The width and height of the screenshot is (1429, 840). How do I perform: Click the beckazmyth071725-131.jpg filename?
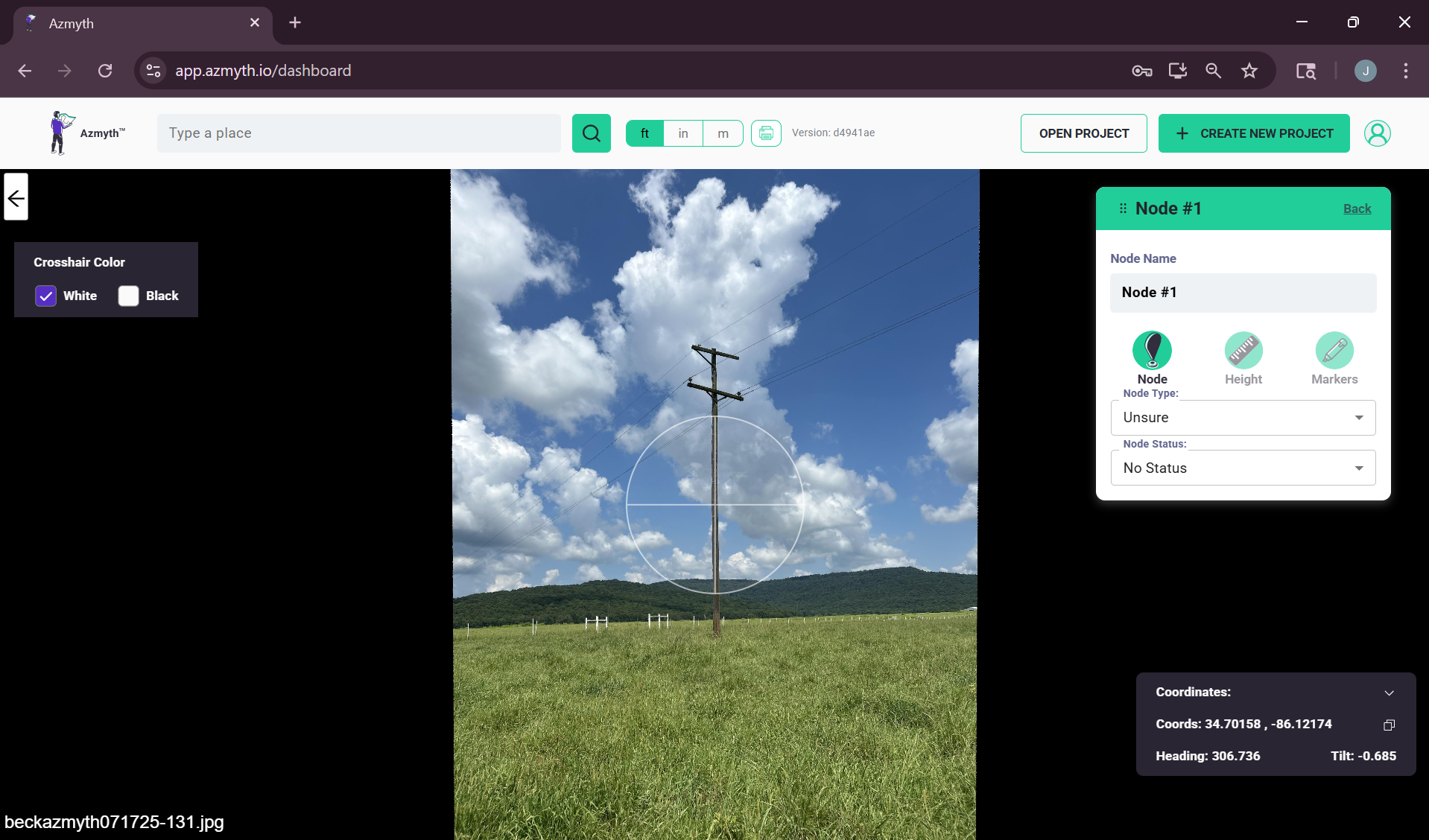click(114, 822)
